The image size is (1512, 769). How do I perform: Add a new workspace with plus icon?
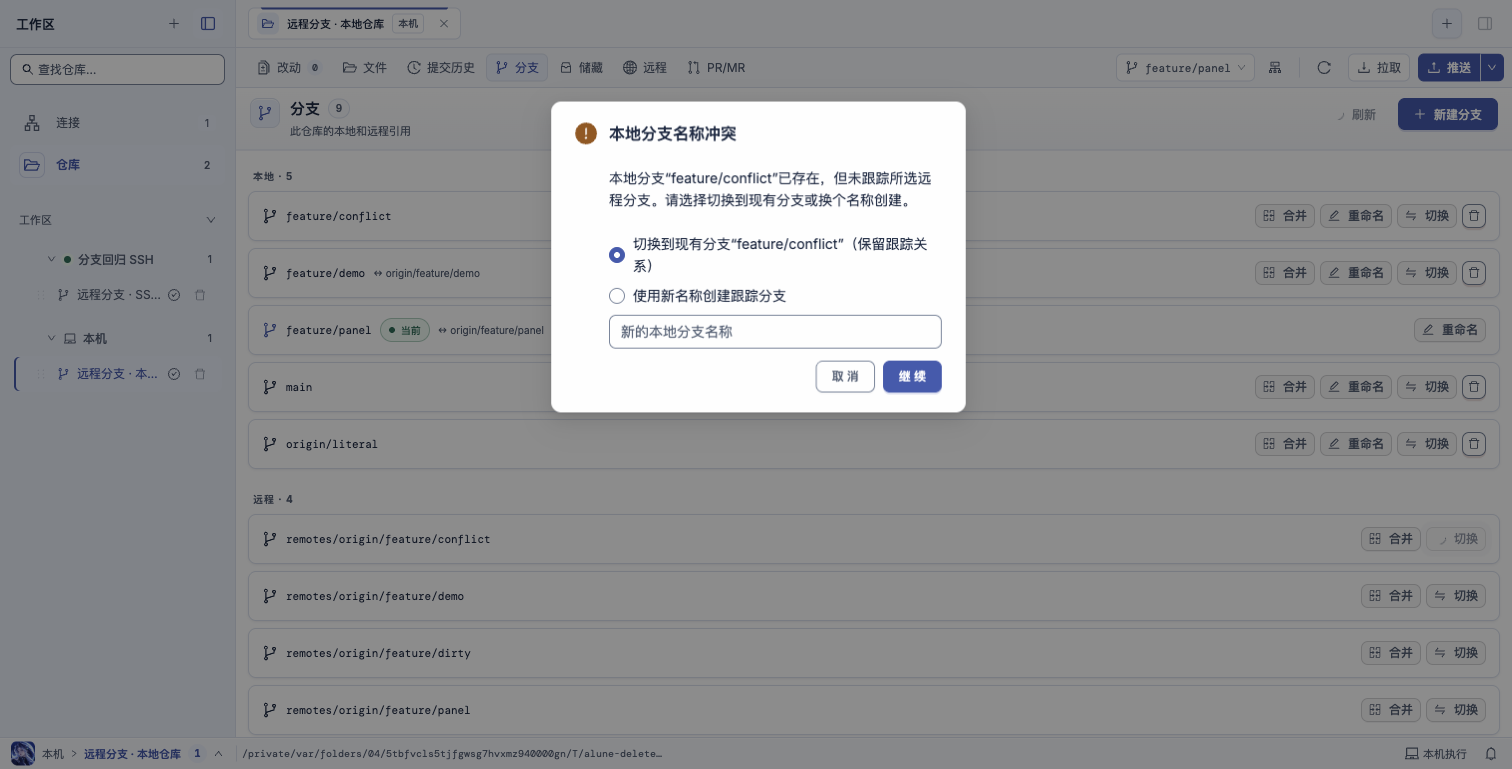coord(174,23)
